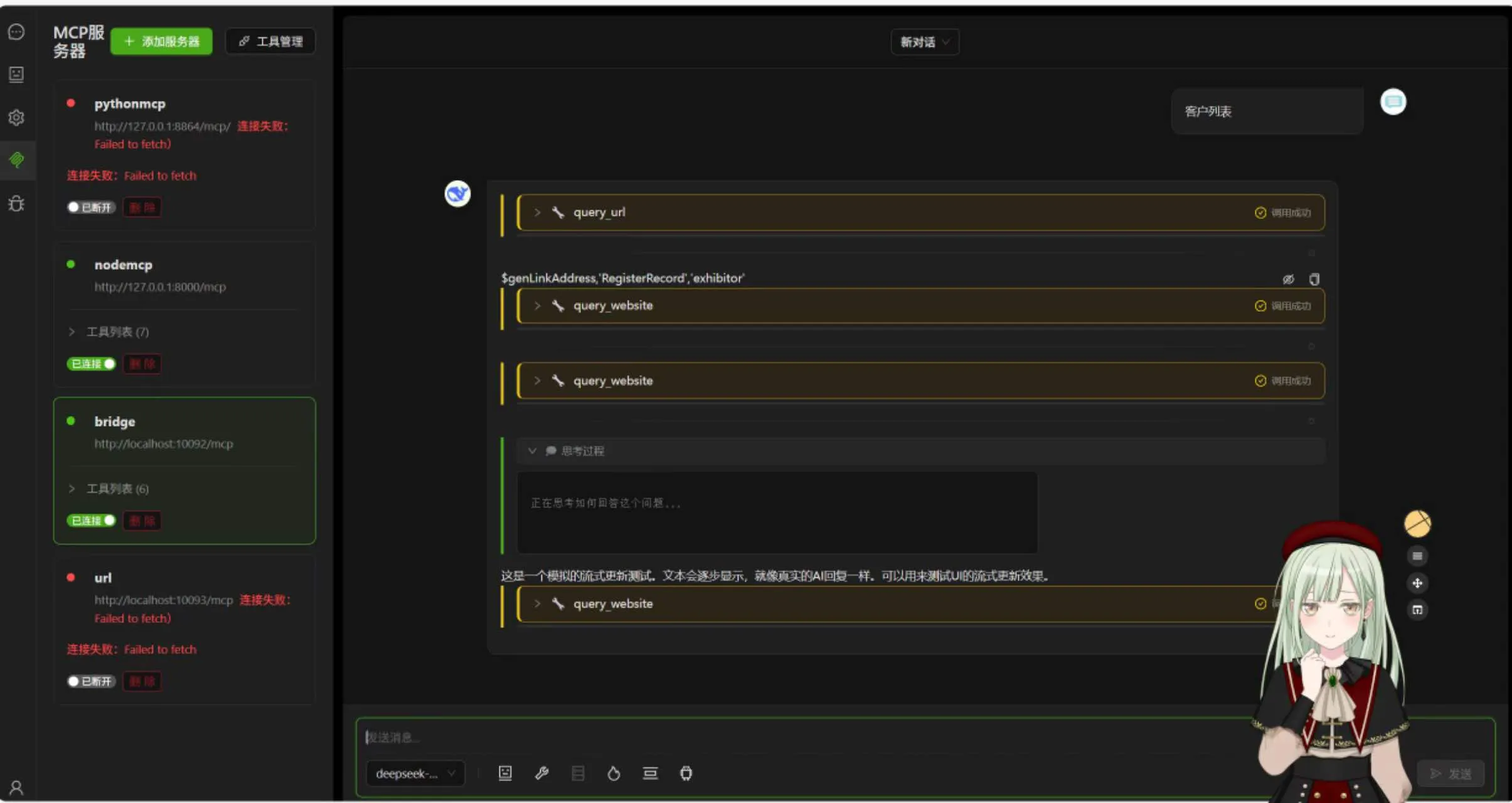Expand the query_url tool call
The image size is (1512, 803).
(x=920, y=213)
